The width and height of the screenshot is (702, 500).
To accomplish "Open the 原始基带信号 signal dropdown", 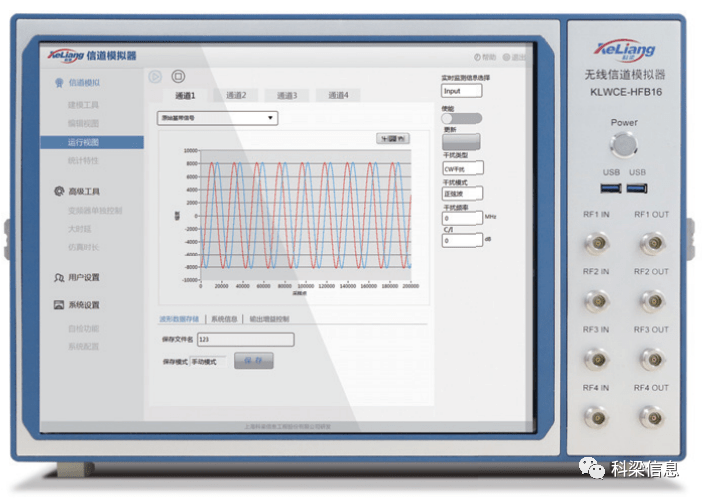I will pos(218,118).
